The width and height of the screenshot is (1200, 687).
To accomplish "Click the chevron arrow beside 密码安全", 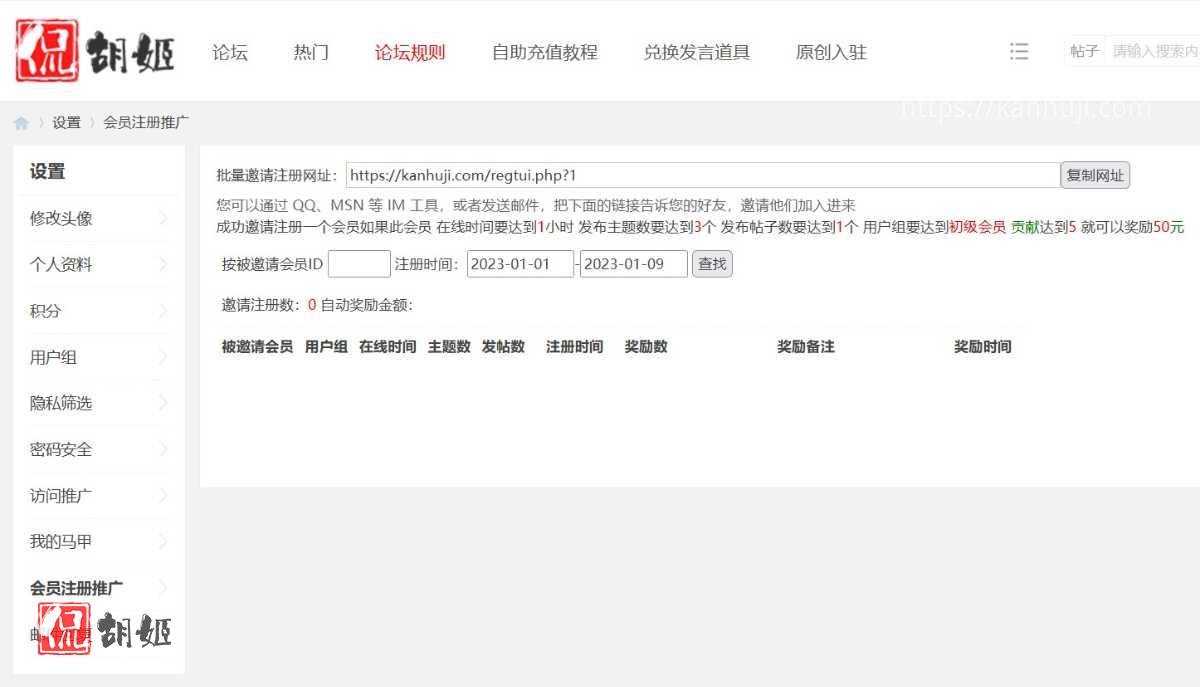I will coord(163,449).
